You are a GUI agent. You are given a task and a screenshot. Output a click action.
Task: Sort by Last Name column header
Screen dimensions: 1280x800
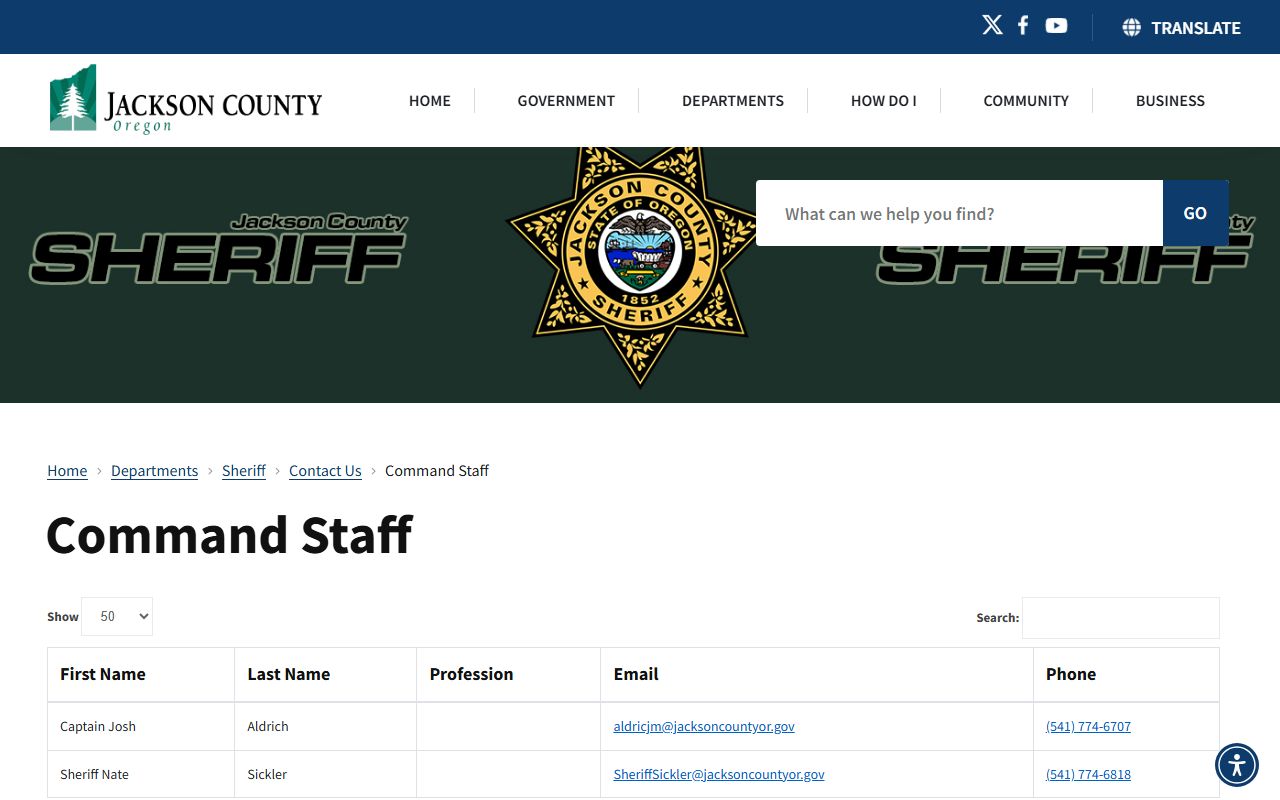(325, 674)
